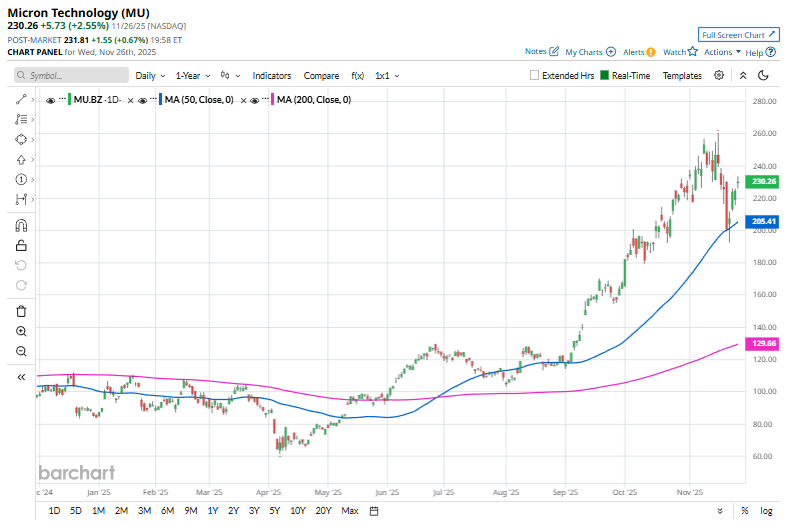785x528 pixels.
Task: Delete drawings with the trash icon
Action: pyautogui.click(x=21, y=311)
